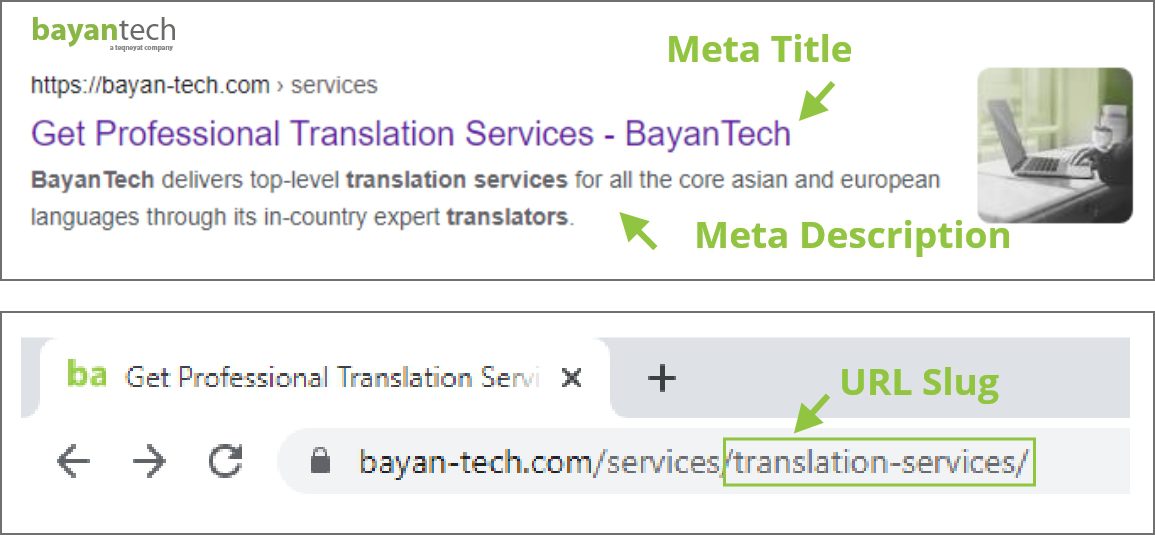
Task: Click the browser back arrow
Action: point(73,462)
